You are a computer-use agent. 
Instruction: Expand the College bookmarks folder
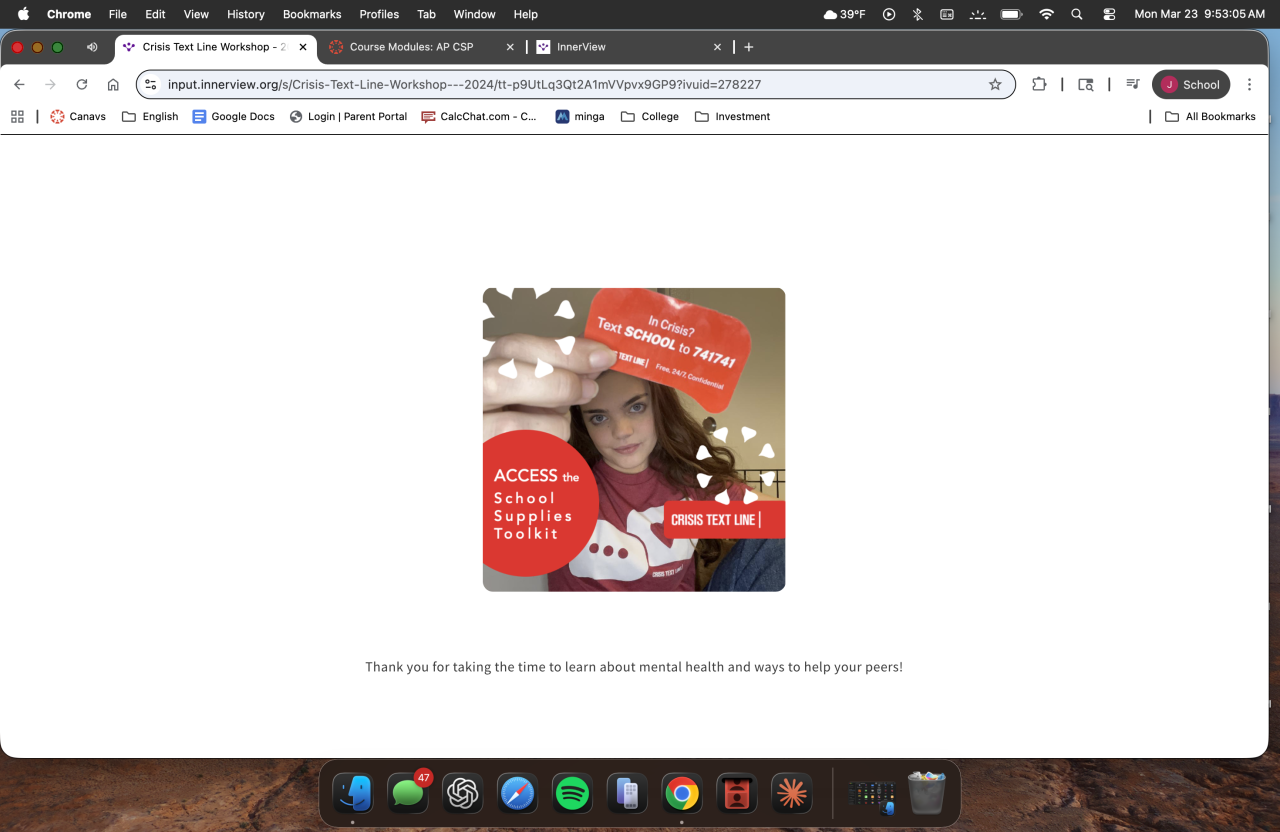(650, 117)
